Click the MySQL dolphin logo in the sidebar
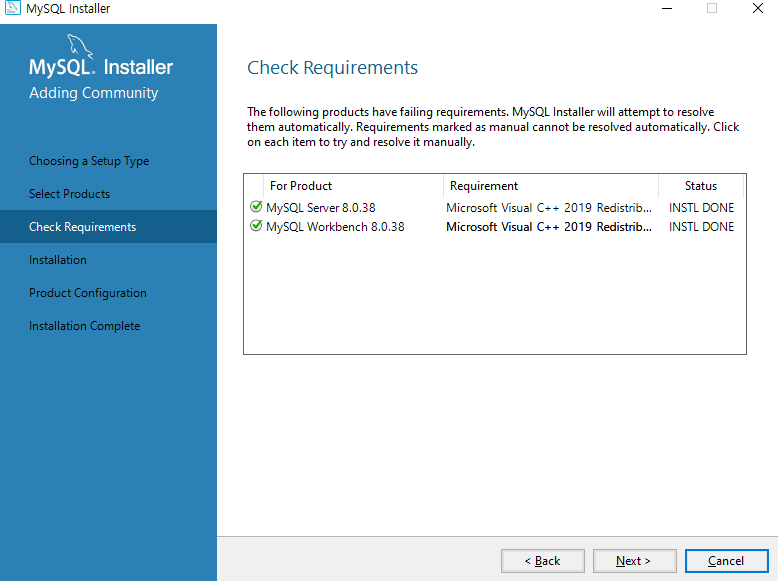Viewport: 778px width, 581px height. click(x=80, y=46)
